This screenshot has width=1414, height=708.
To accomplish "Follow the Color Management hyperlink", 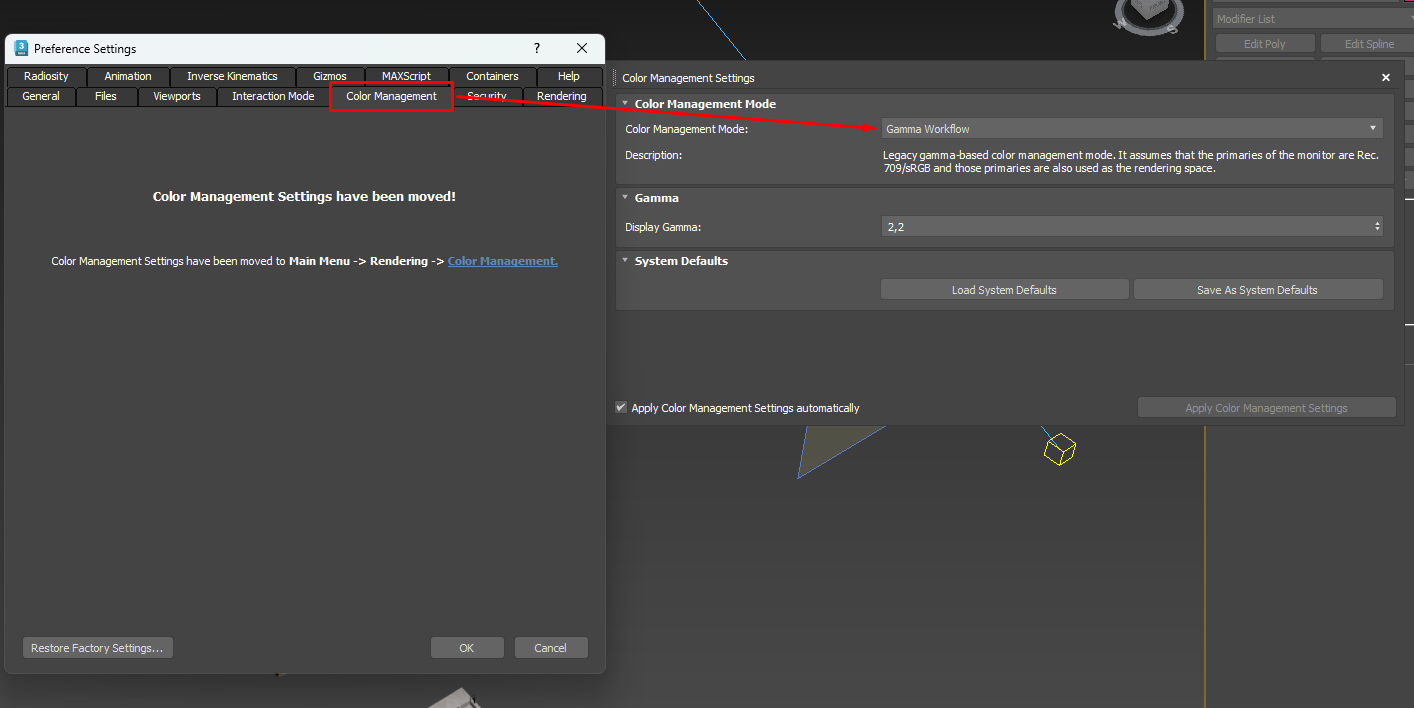I will click(x=502, y=261).
